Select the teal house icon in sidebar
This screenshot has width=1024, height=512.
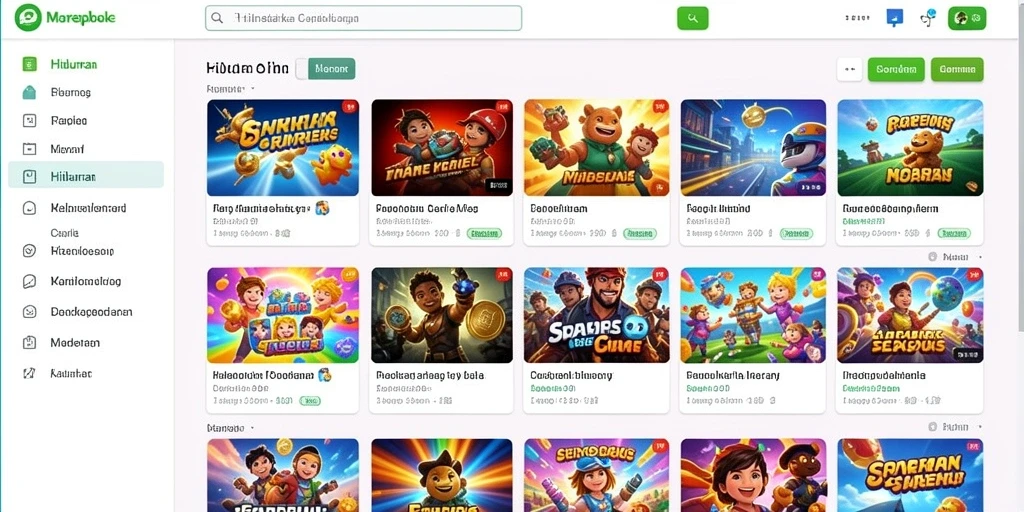(x=29, y=92)
